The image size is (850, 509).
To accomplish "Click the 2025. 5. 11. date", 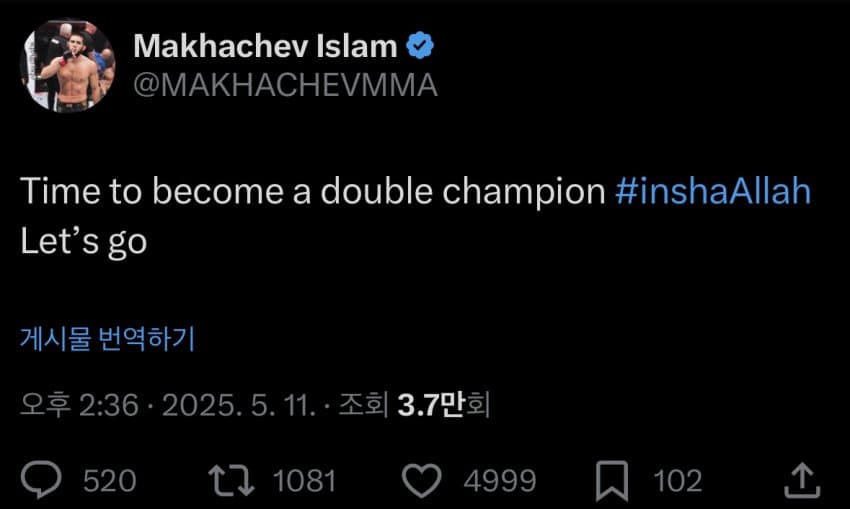I will pos(239,404).
